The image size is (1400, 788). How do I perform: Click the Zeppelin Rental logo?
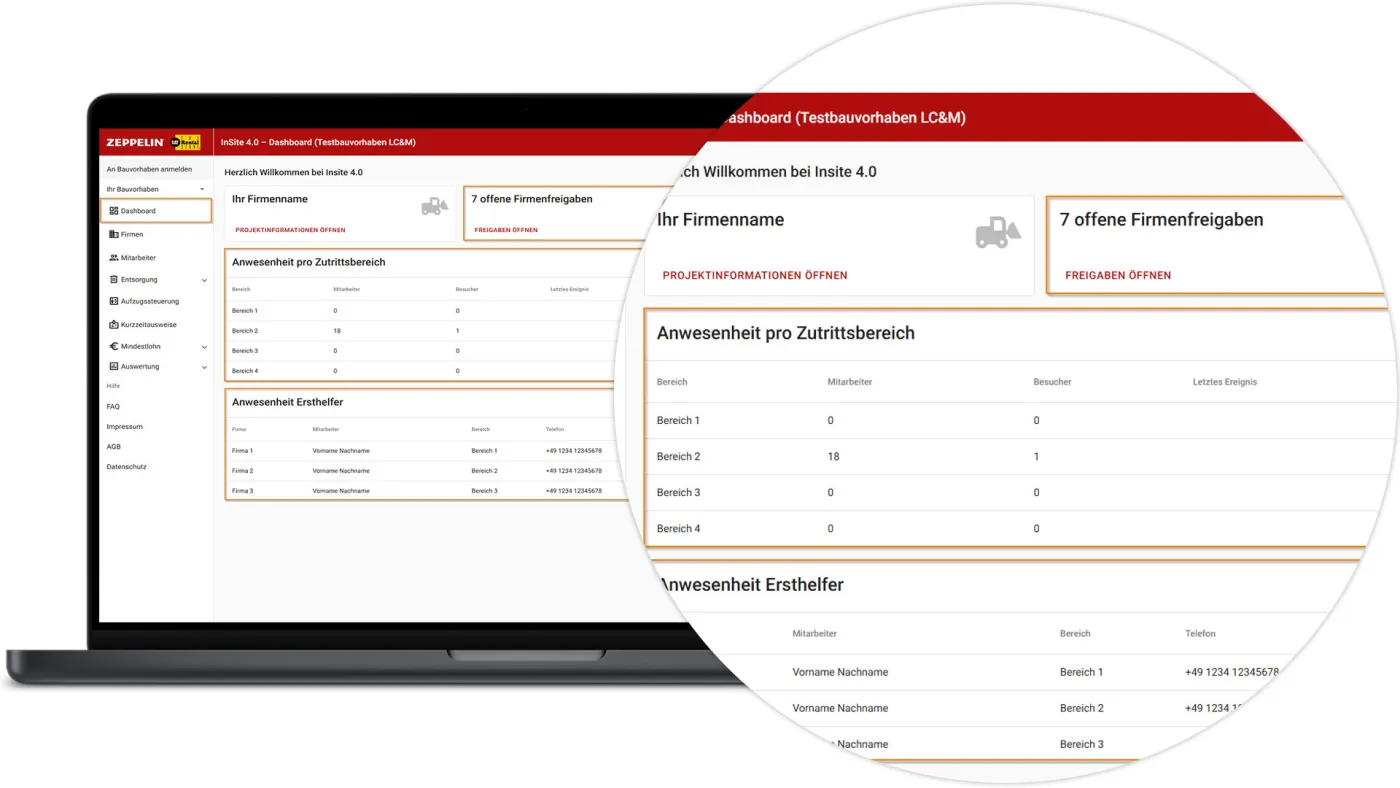[x=155, y=141]
